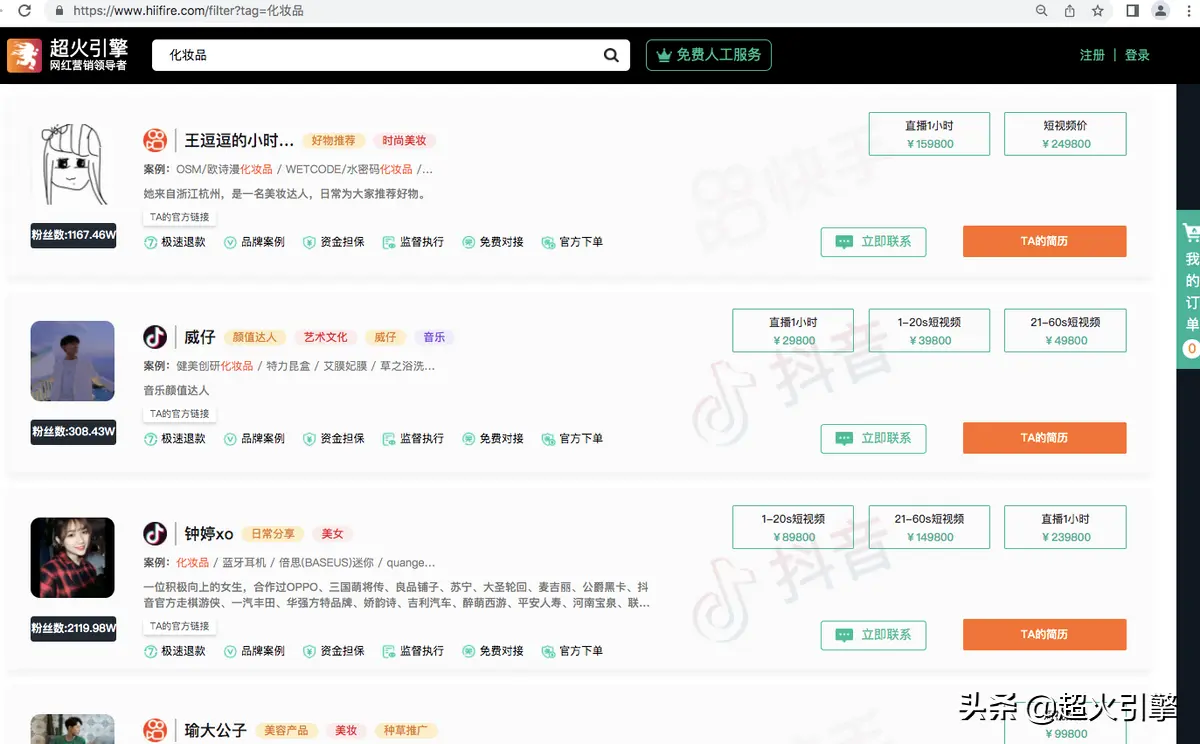Click the 颜值达人 tag
This screenshot has height=744, width=1200.
point(254,338)
